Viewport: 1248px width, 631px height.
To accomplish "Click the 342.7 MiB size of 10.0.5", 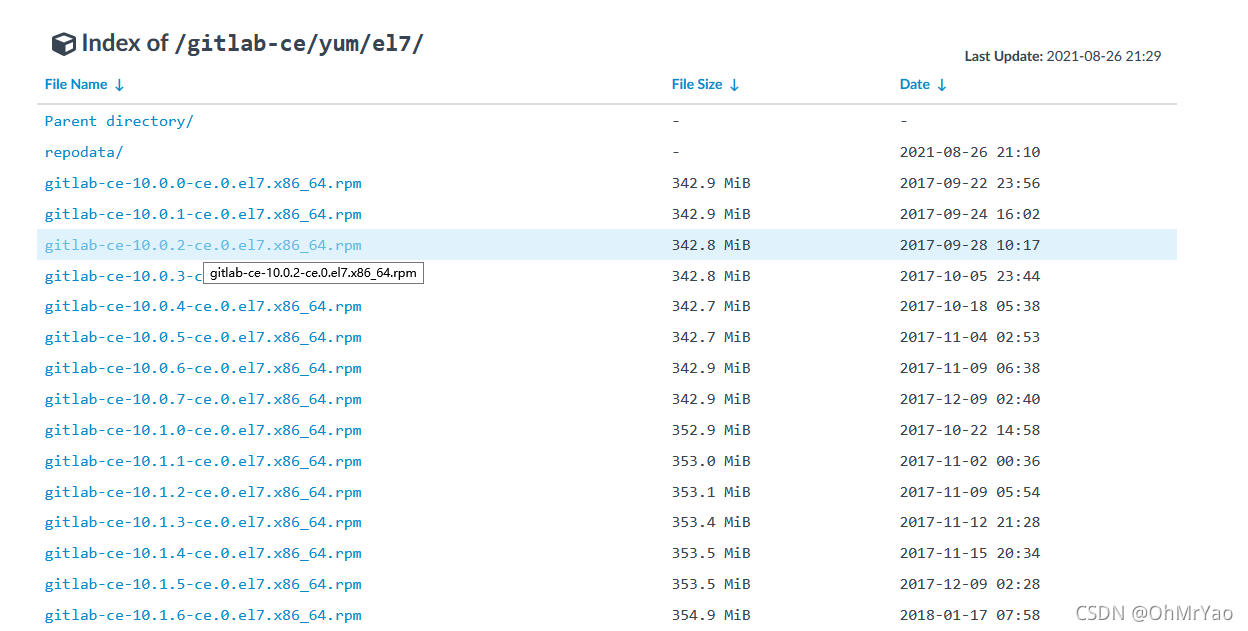I will point(711,337).
